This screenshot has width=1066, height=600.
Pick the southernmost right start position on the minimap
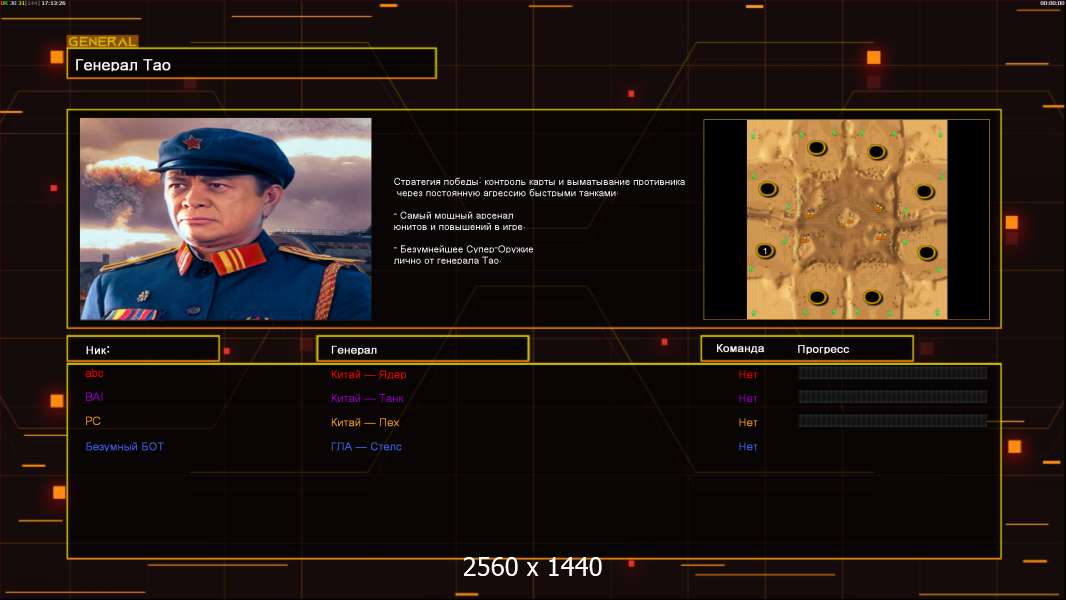point(873,297)
